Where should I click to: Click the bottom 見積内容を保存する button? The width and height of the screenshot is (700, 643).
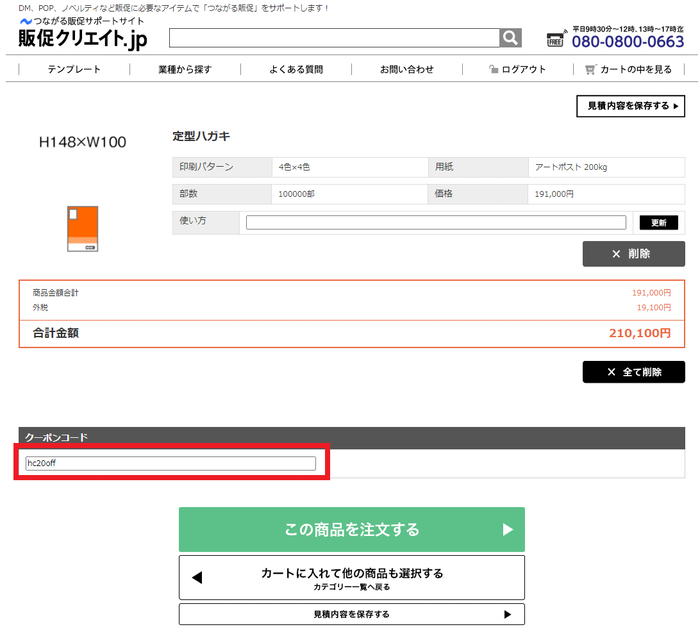(x=352, y=614)
